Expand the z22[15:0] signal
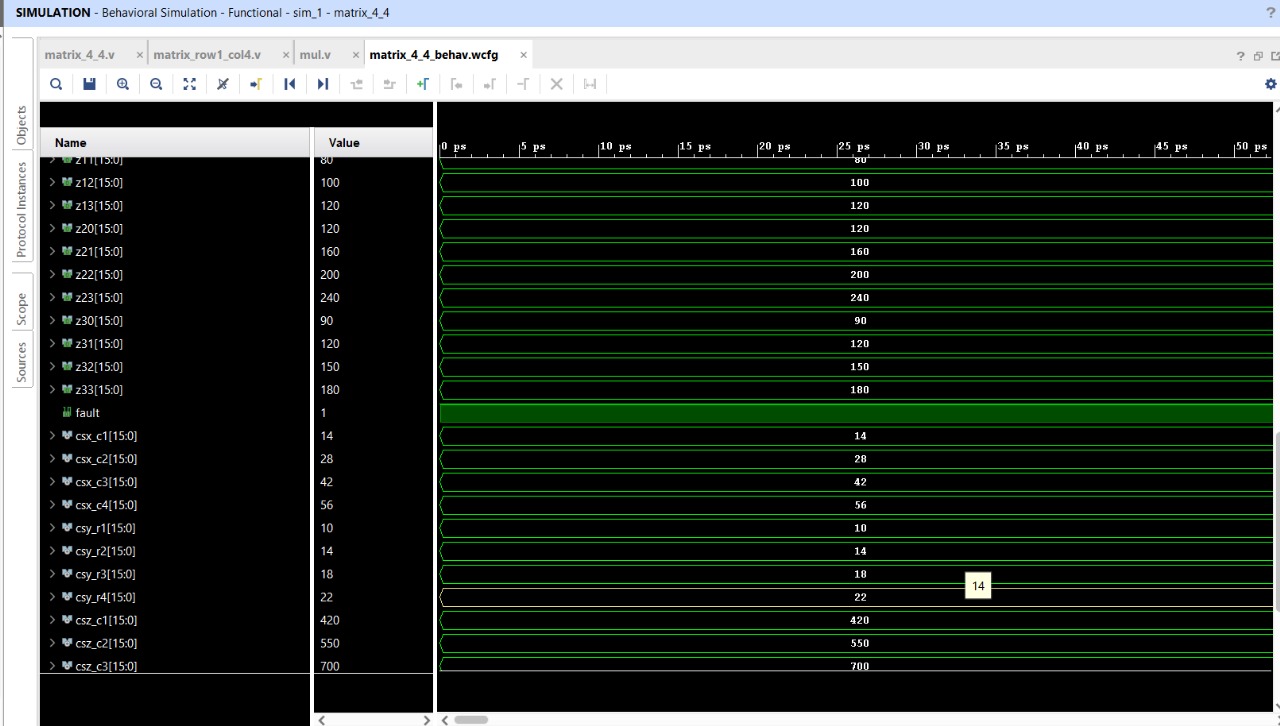Image resolution: width=1280 pixels, height=726 pixels. (52, 274)
